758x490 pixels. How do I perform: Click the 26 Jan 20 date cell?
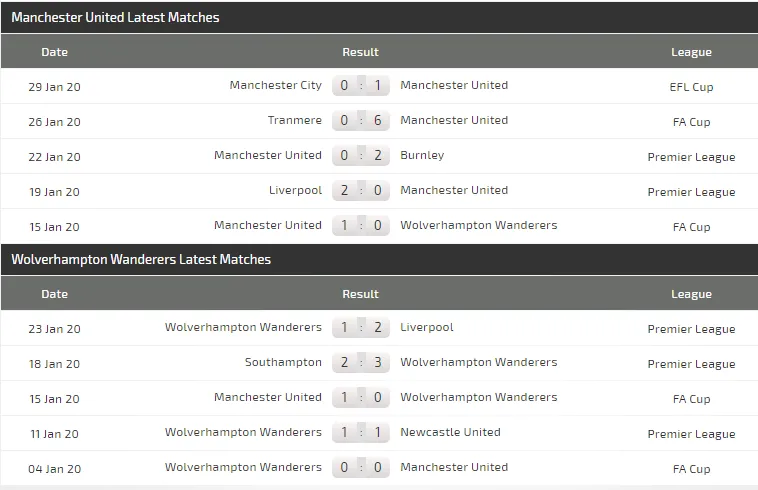55,122
